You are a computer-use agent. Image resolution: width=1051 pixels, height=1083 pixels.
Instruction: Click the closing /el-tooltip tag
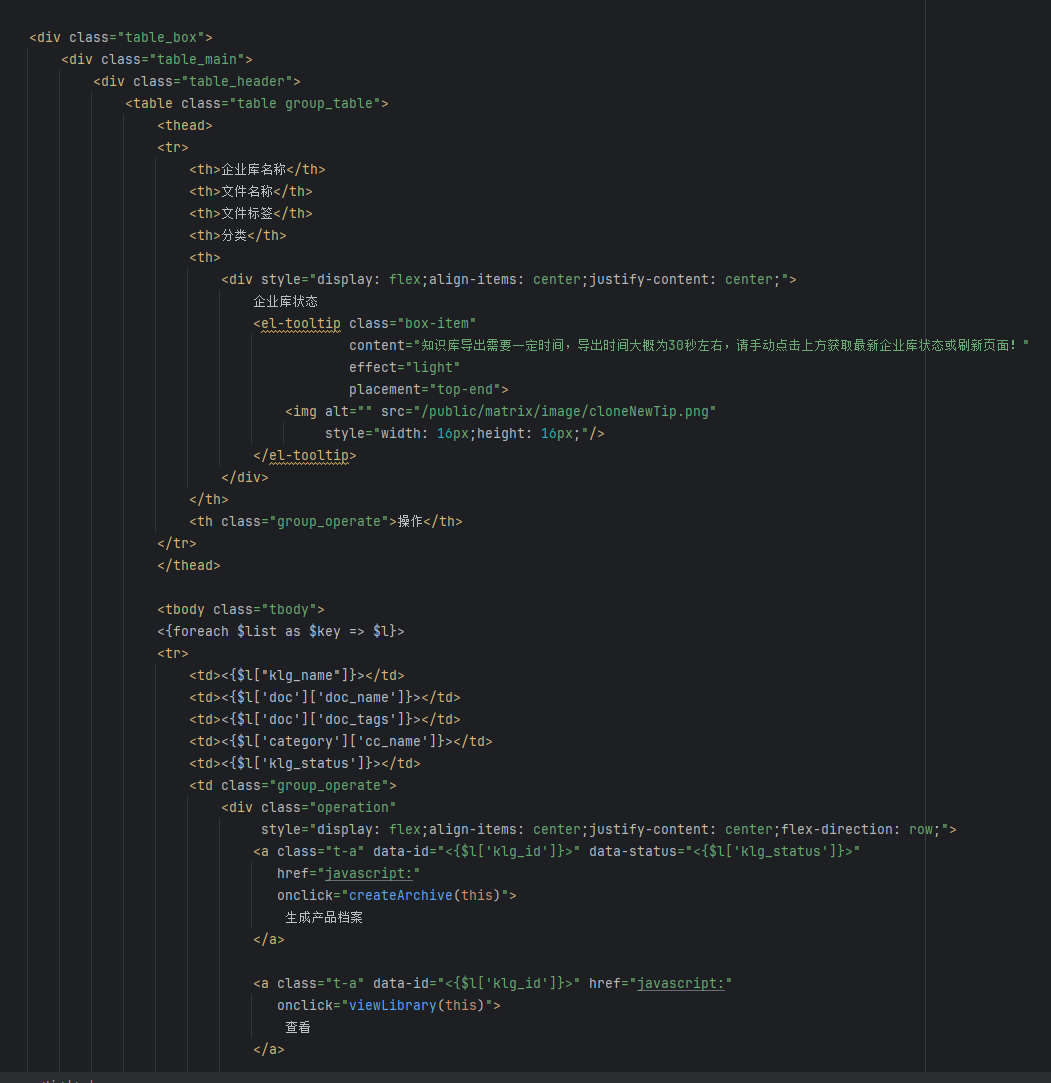coord(305,456)
